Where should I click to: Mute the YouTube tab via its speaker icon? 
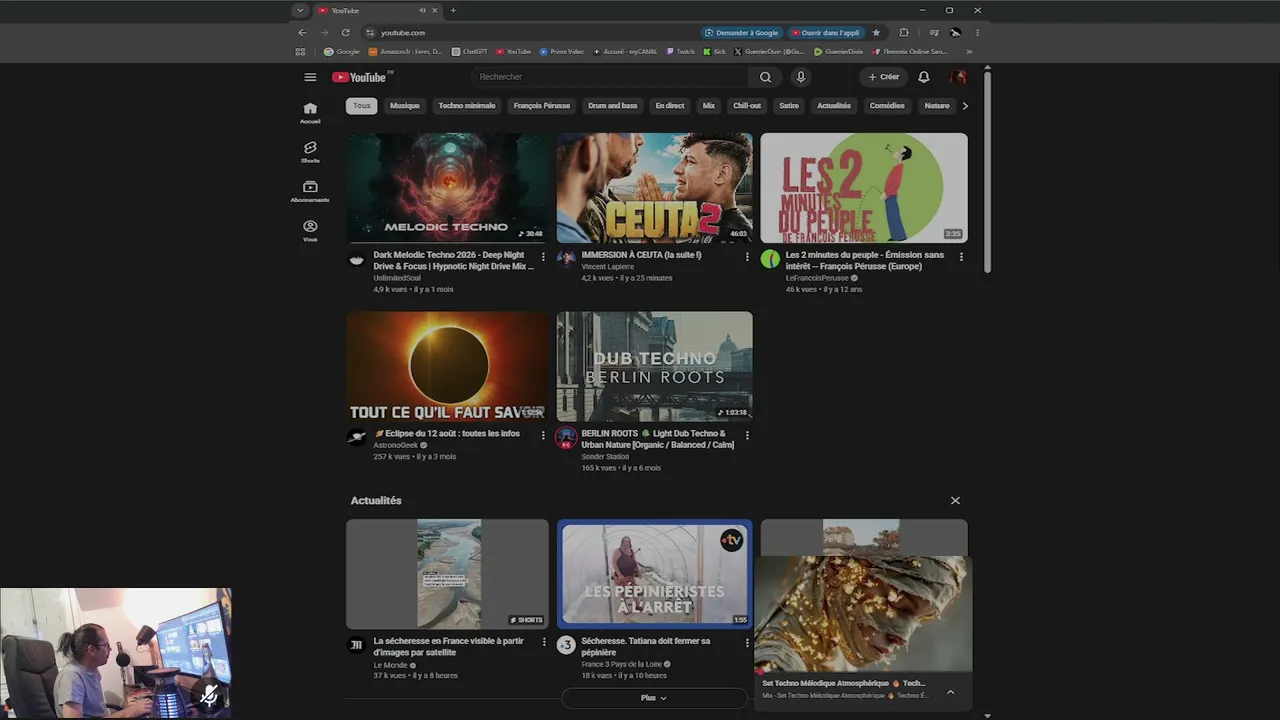tap(422, 10)
